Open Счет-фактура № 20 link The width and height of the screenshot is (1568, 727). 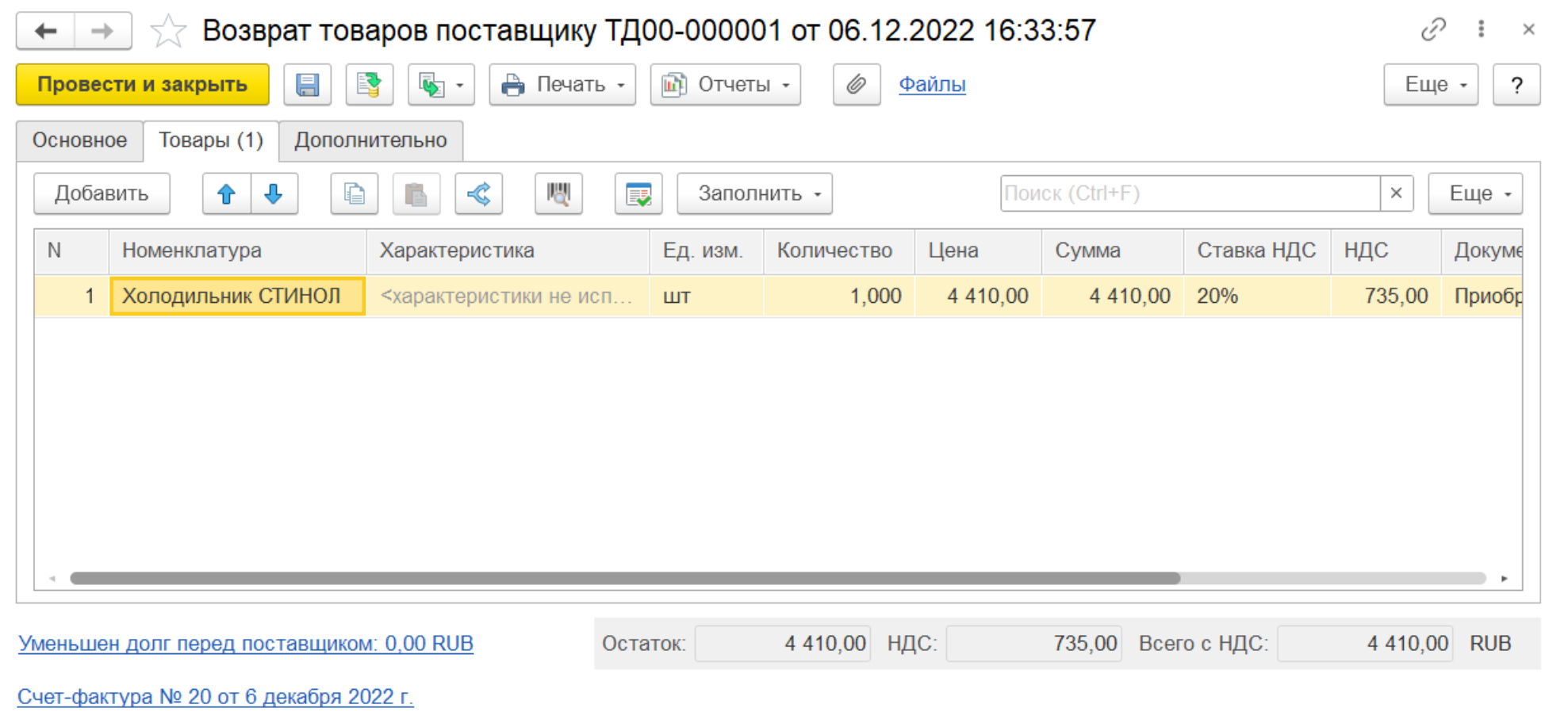point(215,697)
